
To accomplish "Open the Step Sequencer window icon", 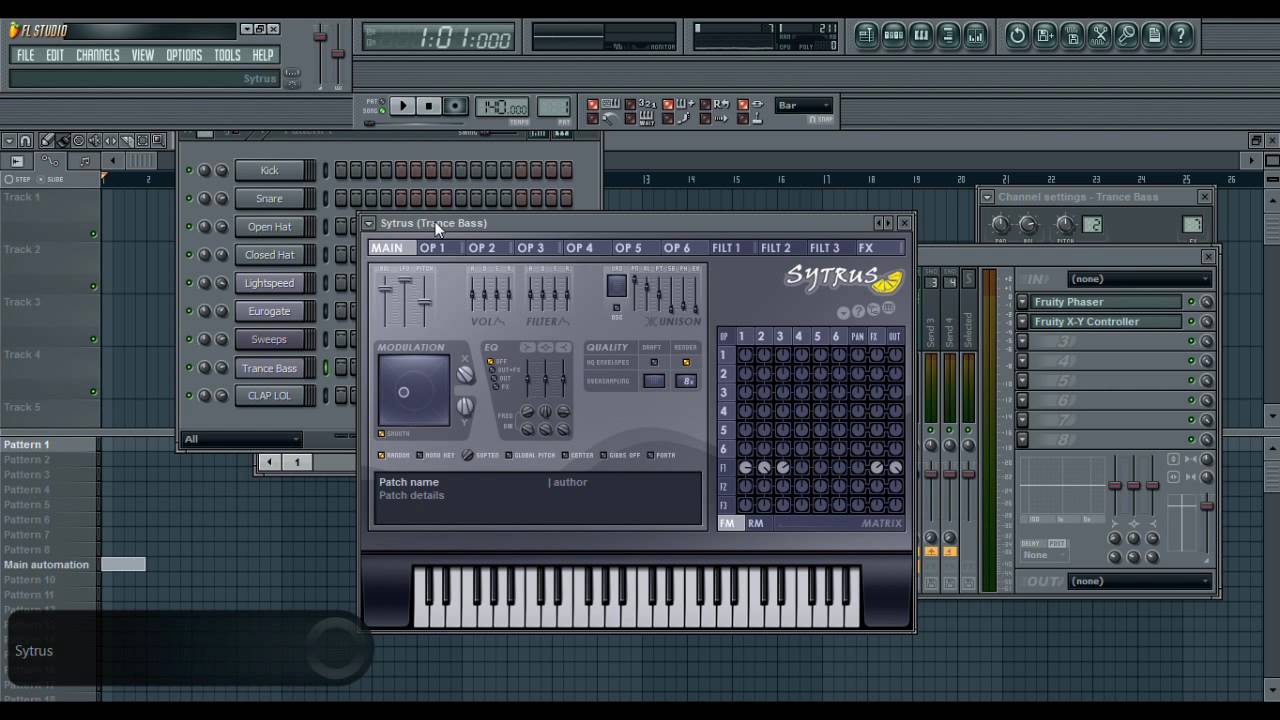I will (x=894, y=36).
